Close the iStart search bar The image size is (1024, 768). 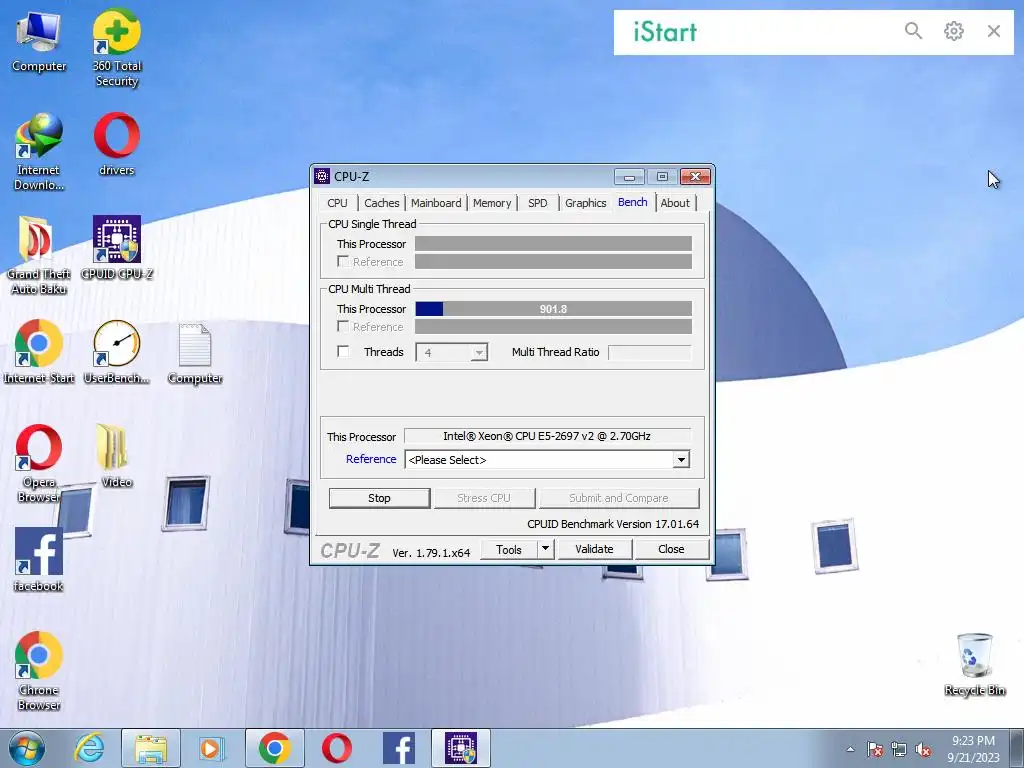994,31
